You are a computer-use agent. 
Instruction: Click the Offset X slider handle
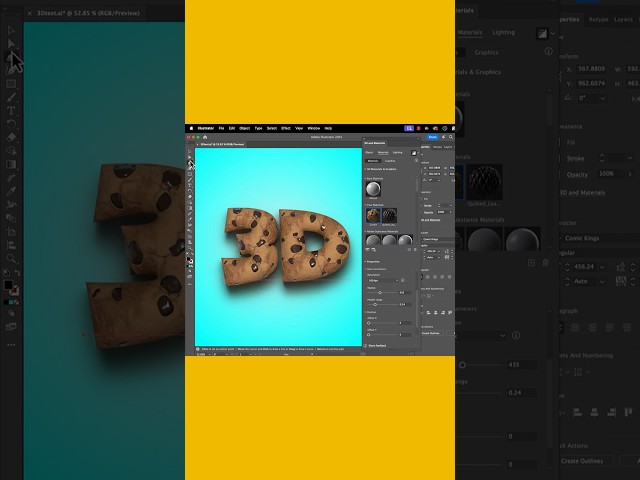pyautogui.click(x=369, y=323)
